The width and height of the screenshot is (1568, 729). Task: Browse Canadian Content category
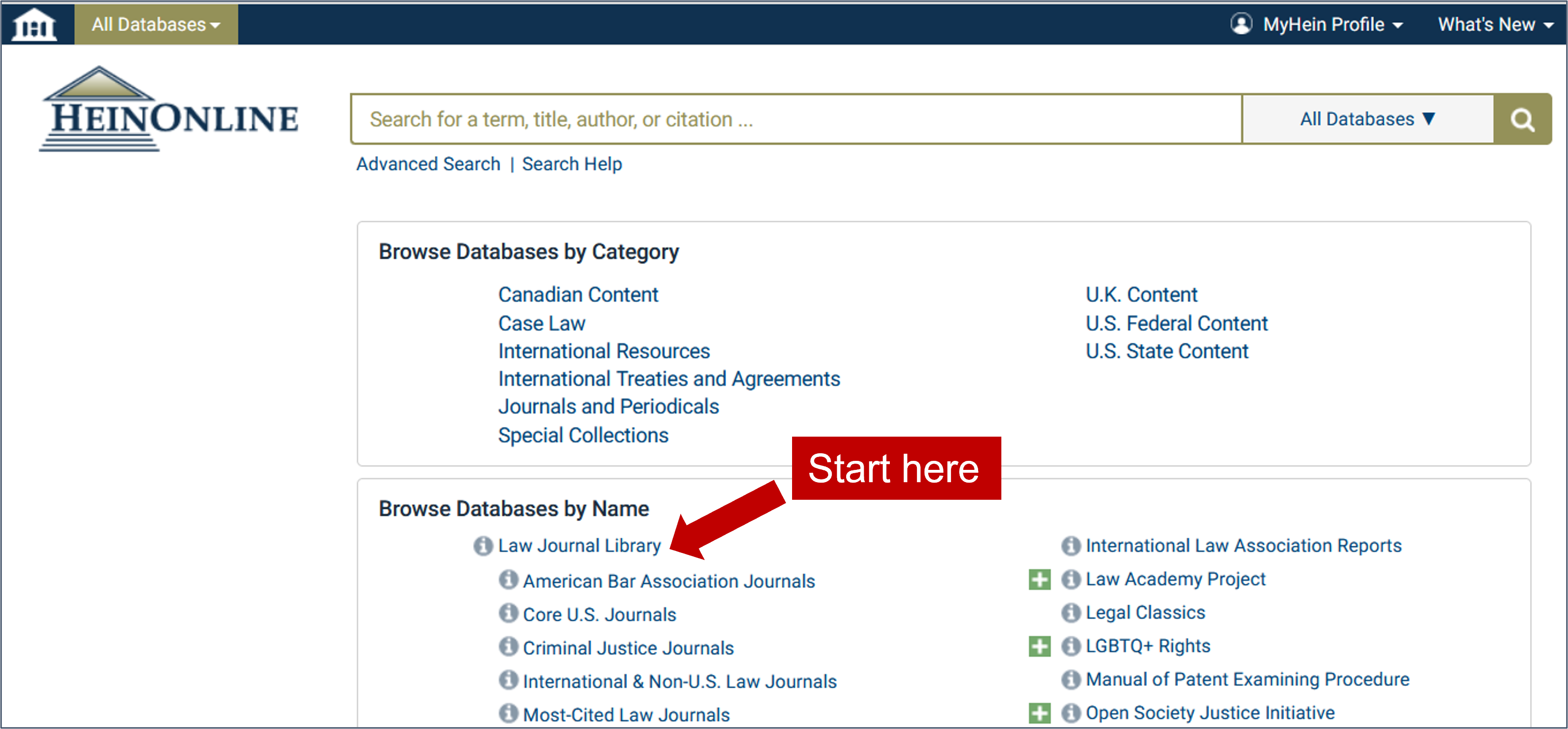[578, 295]
